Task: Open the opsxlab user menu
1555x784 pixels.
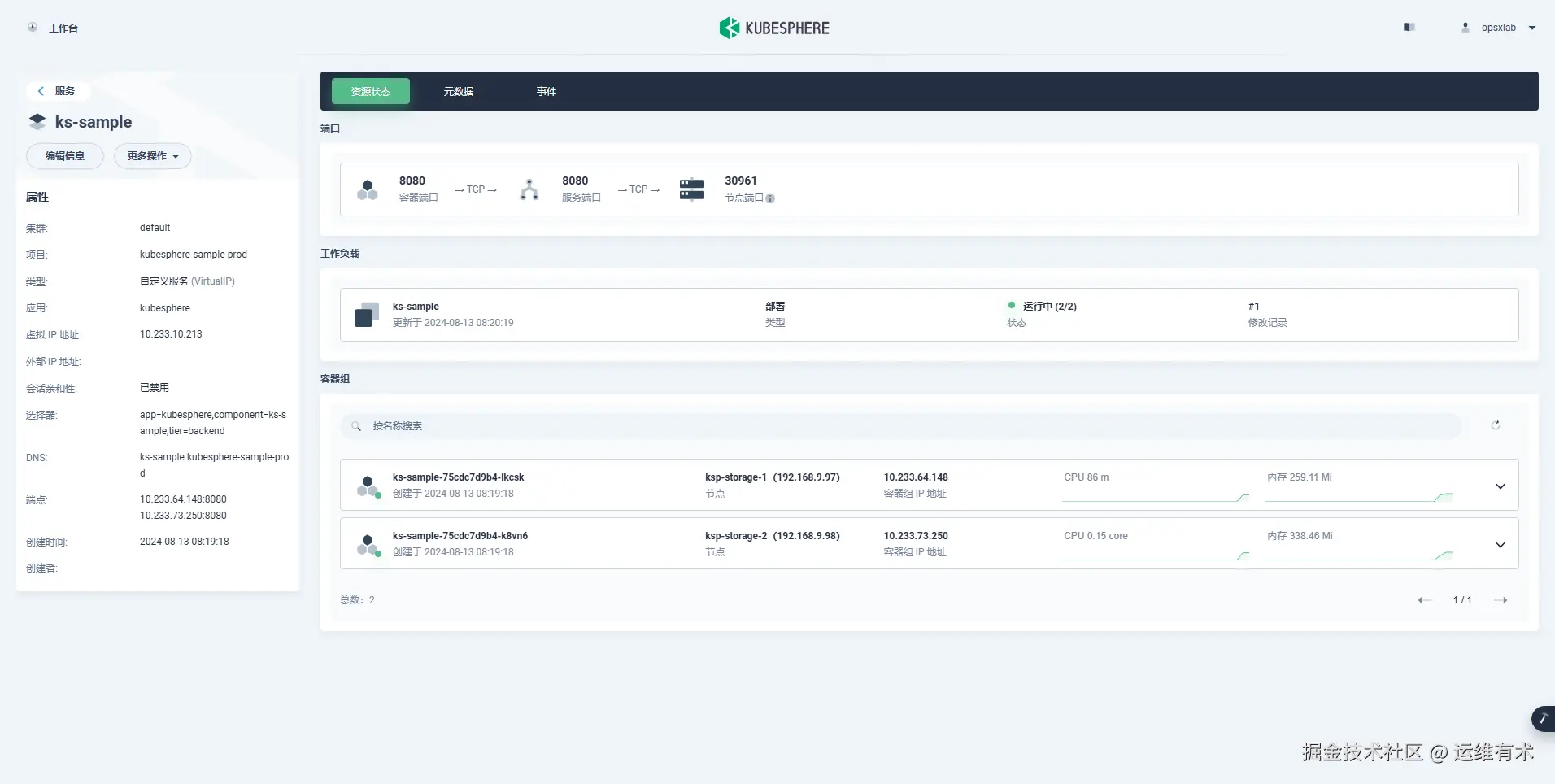Action: pos(1497,27)
